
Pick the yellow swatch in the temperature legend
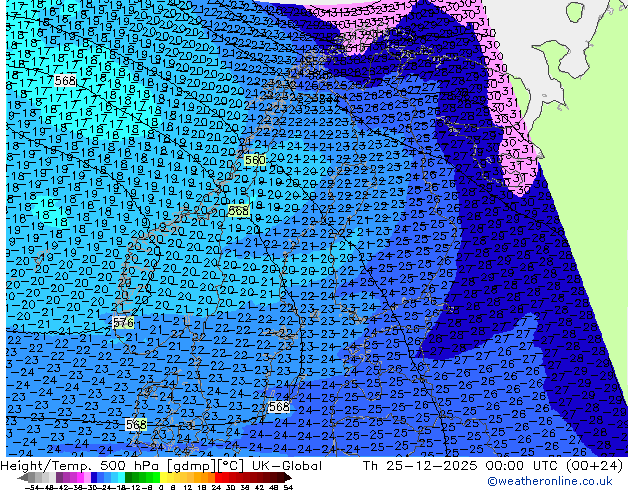click(x=163, y=477)
